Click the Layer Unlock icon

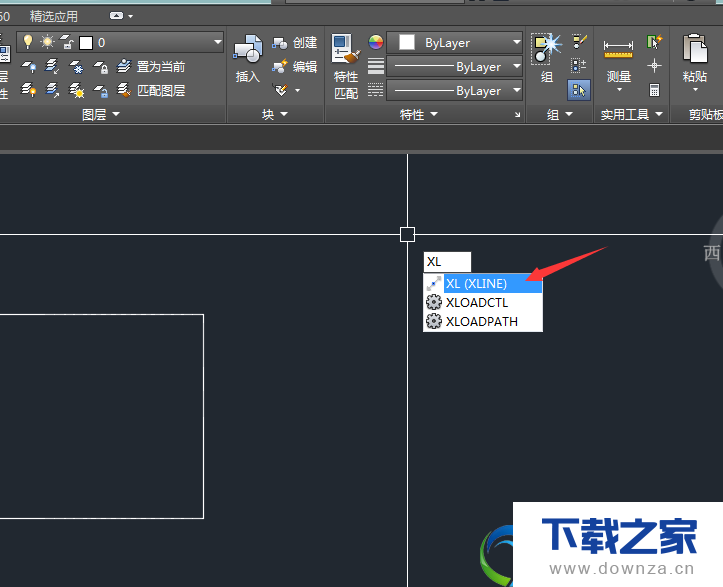tap(101, 90)
